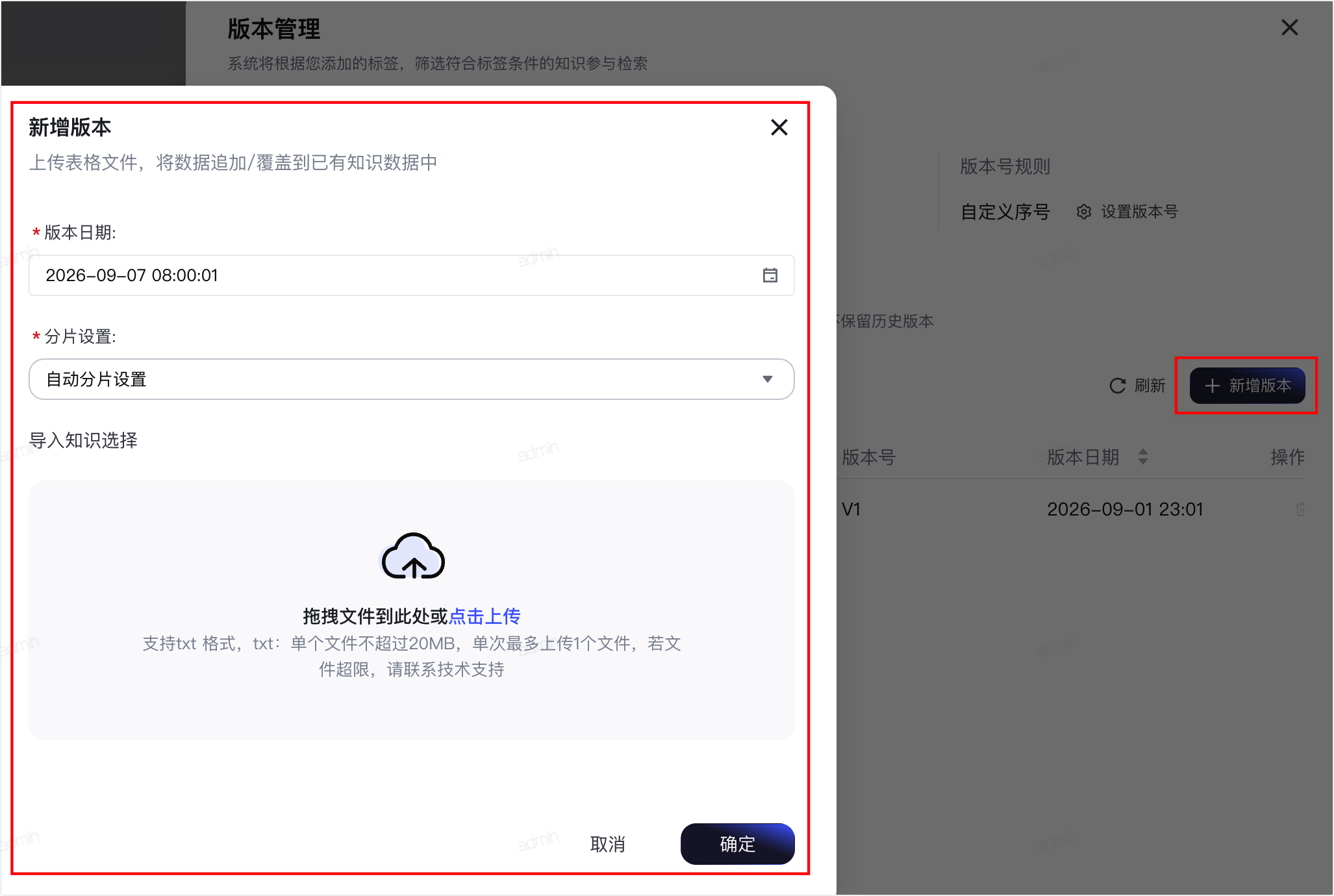Select the V1 version number cell
Screen dimensions: 1334x896
tap(851, 509)
